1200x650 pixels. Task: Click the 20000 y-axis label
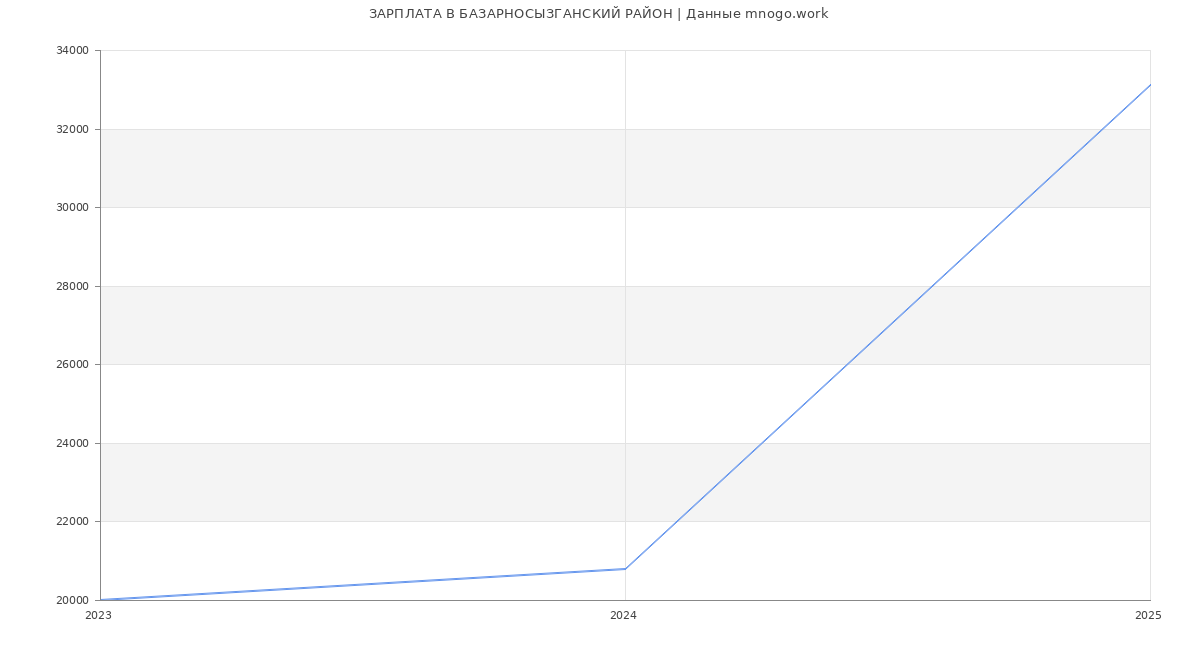(x=74, y=600)
